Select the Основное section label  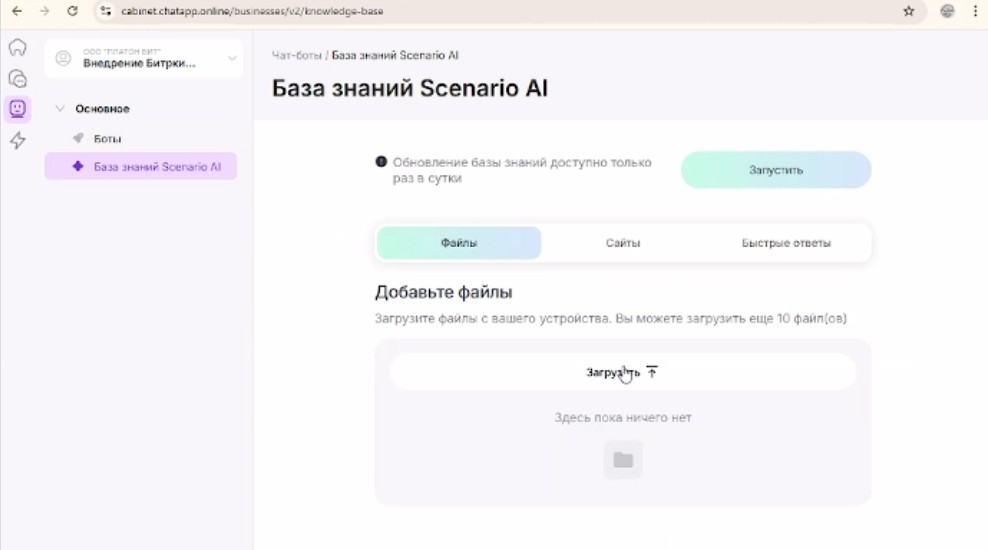tap(102, 108)
